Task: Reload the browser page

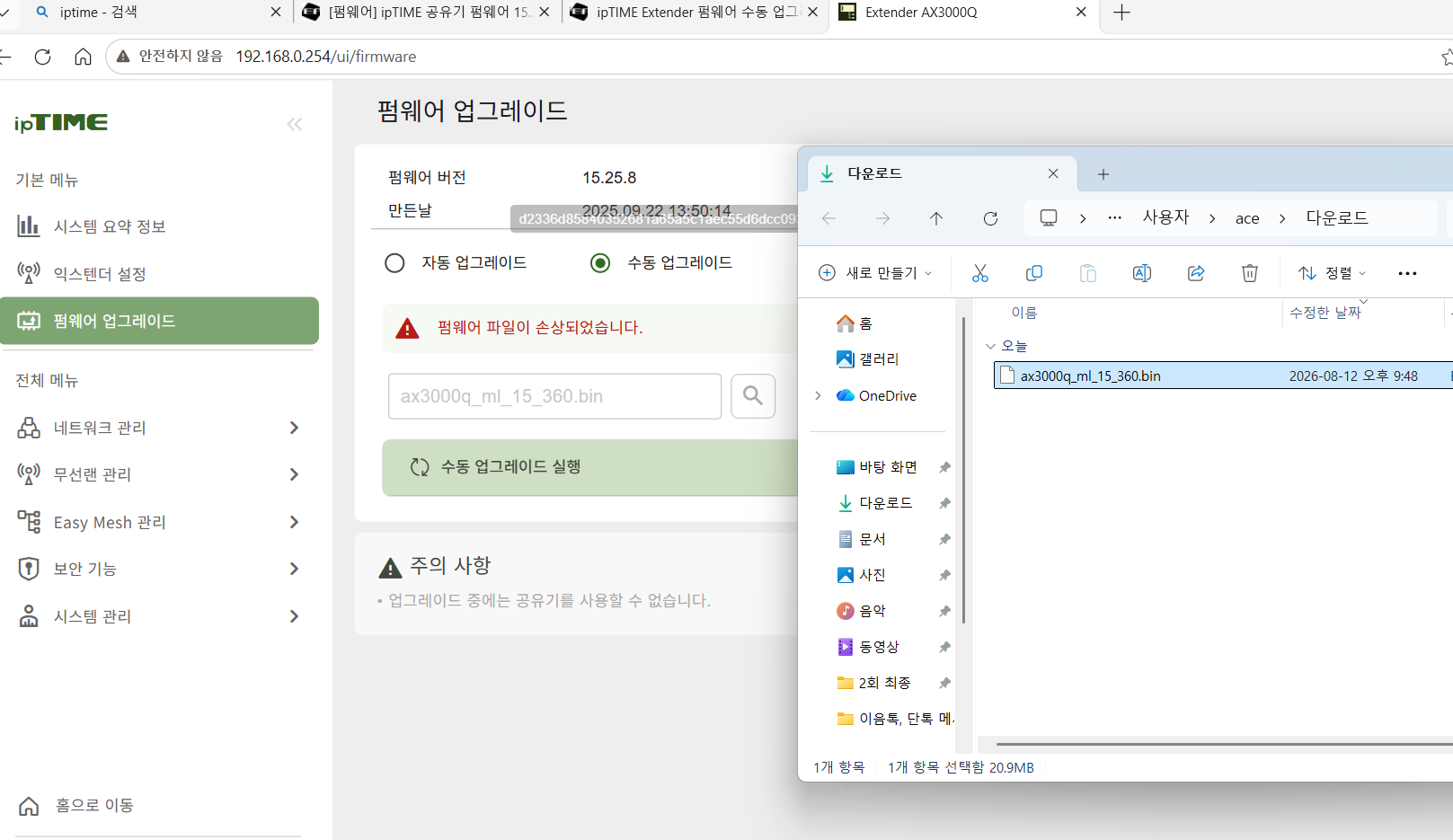Action: 42,57
